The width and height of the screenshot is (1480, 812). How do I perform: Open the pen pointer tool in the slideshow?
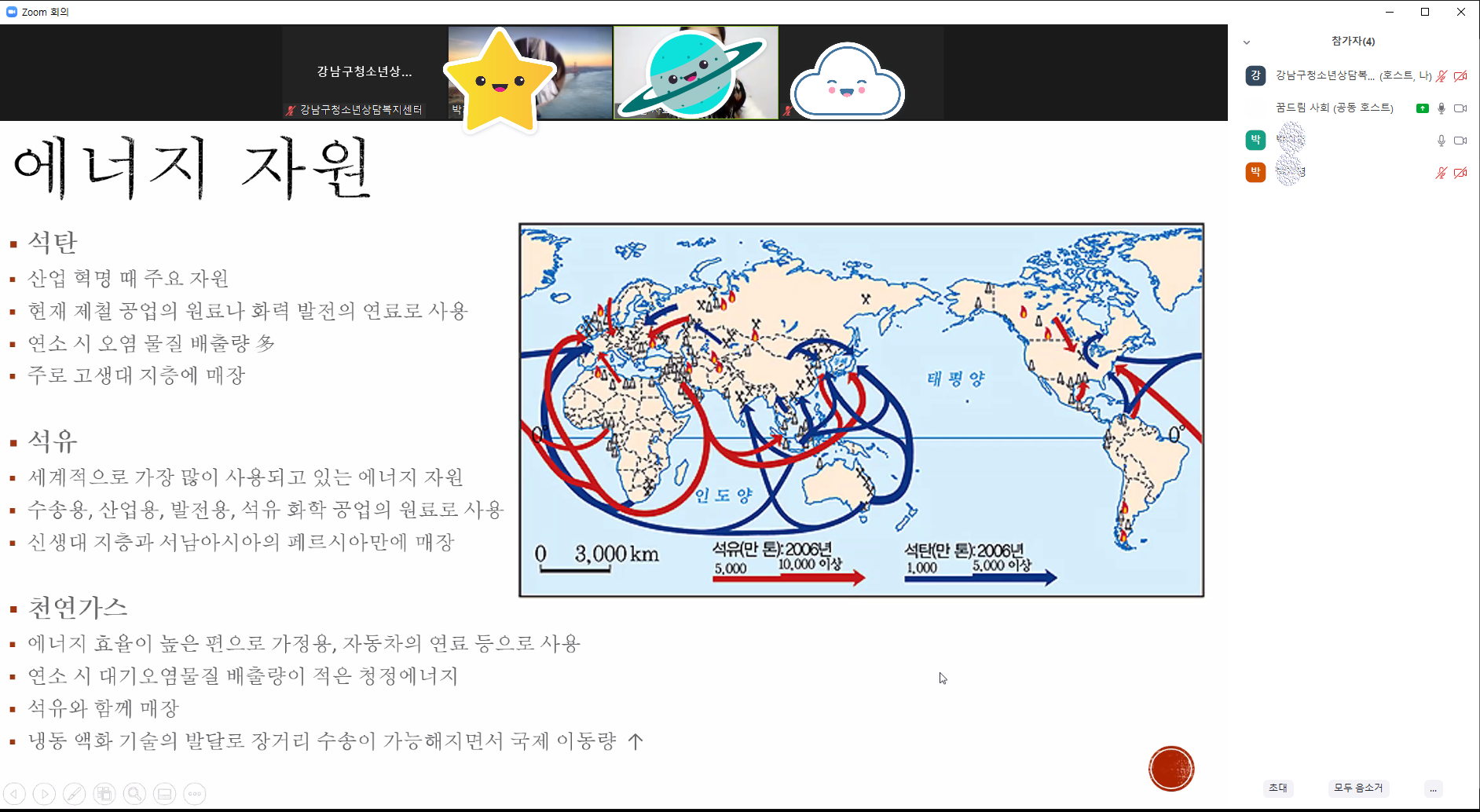75,794
